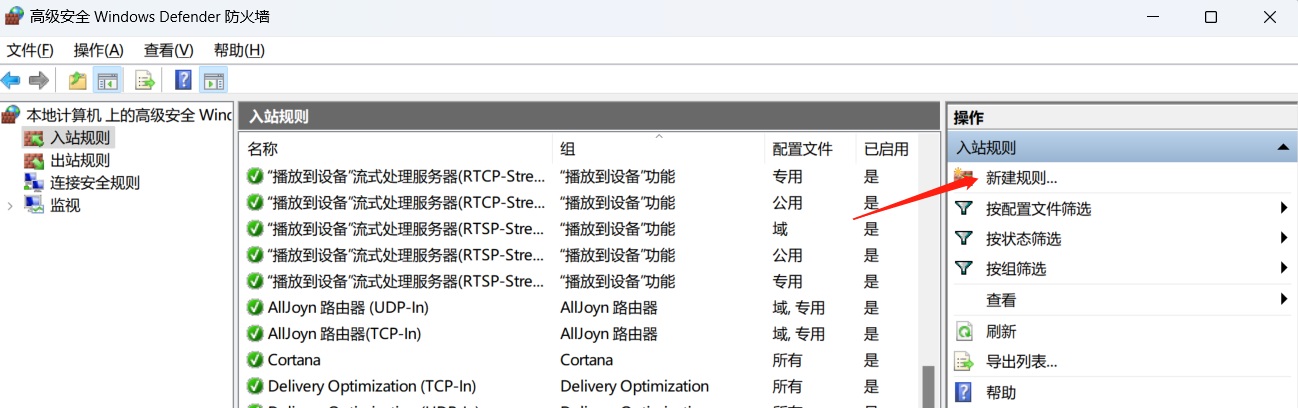Click the funnel icon beside 按组筛选
The image size is (1298, 408).
pos(964,268)
